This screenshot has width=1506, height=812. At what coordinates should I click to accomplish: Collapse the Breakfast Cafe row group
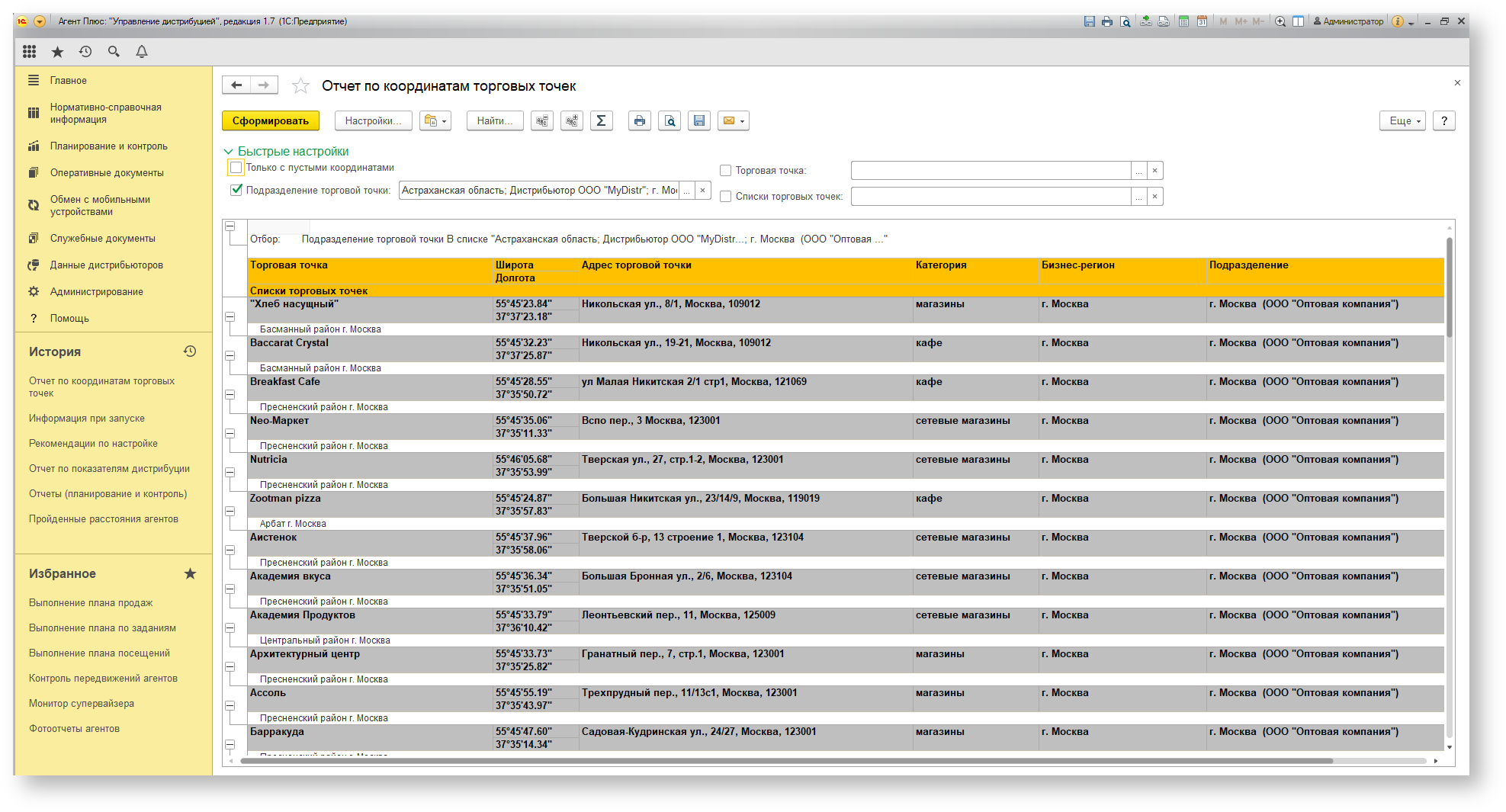(230, 394)
